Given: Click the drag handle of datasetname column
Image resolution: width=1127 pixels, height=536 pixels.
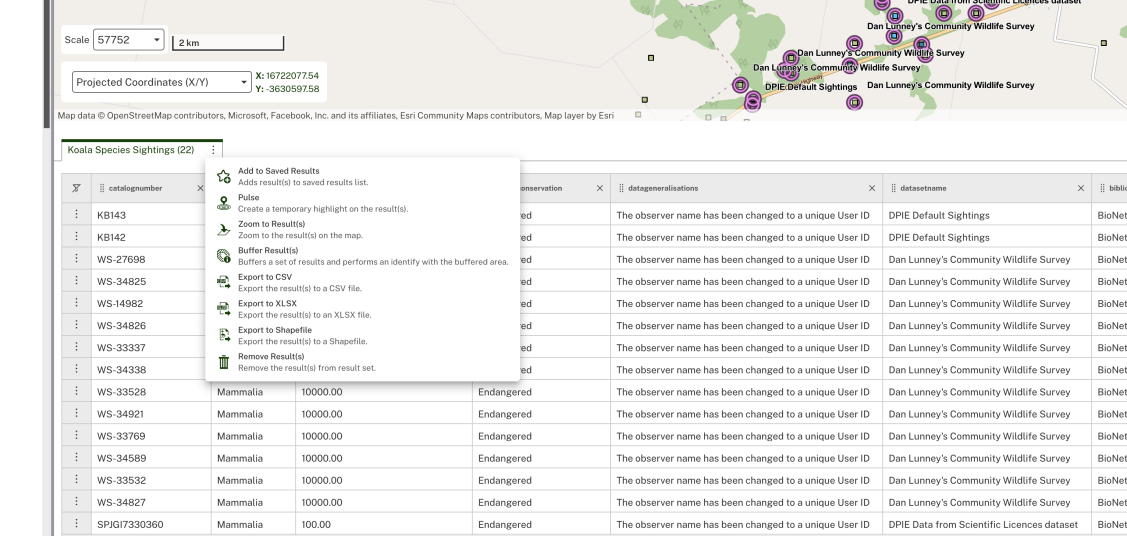Looking at the screenshot, I should [x=893, y=188].
